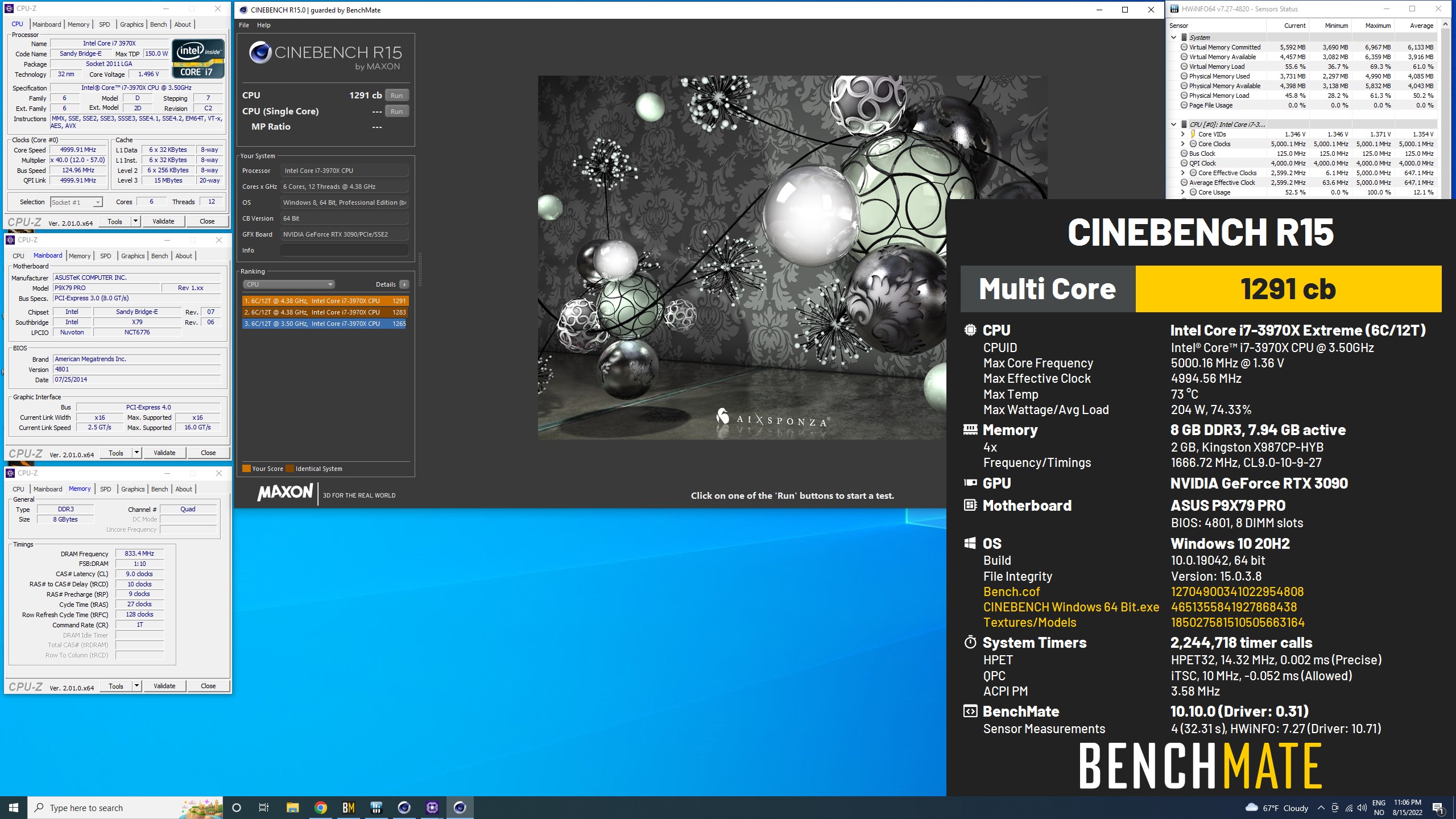The width and height of the screenshot is (1456, 819).
Task: Click the network tray icon
Action: [x=1349, y=808]
